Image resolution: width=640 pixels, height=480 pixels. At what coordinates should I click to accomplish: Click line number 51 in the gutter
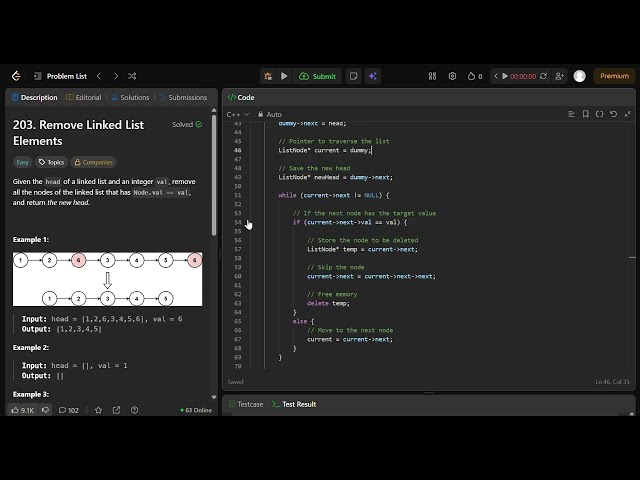[x=238, y=195]
